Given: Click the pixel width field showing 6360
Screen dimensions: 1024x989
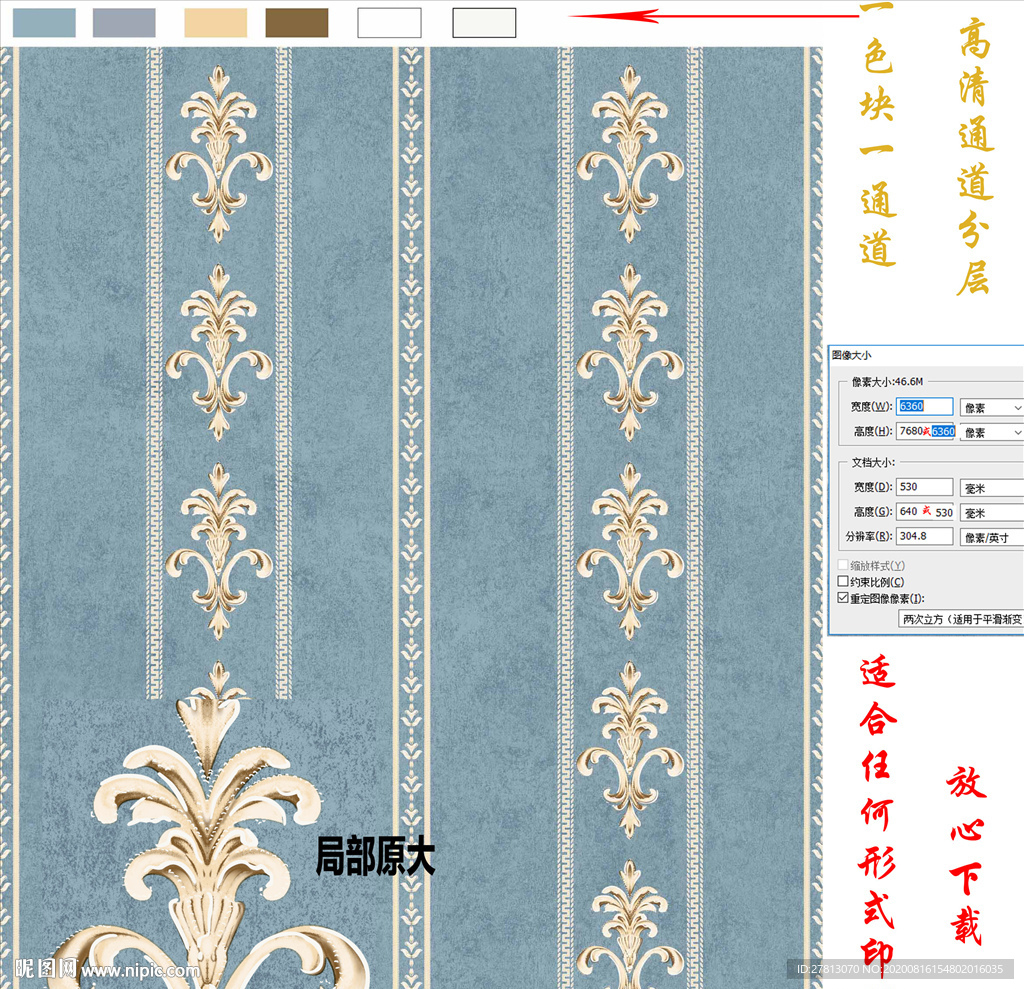Looking at the screenshot, I should tap(924, 406).
